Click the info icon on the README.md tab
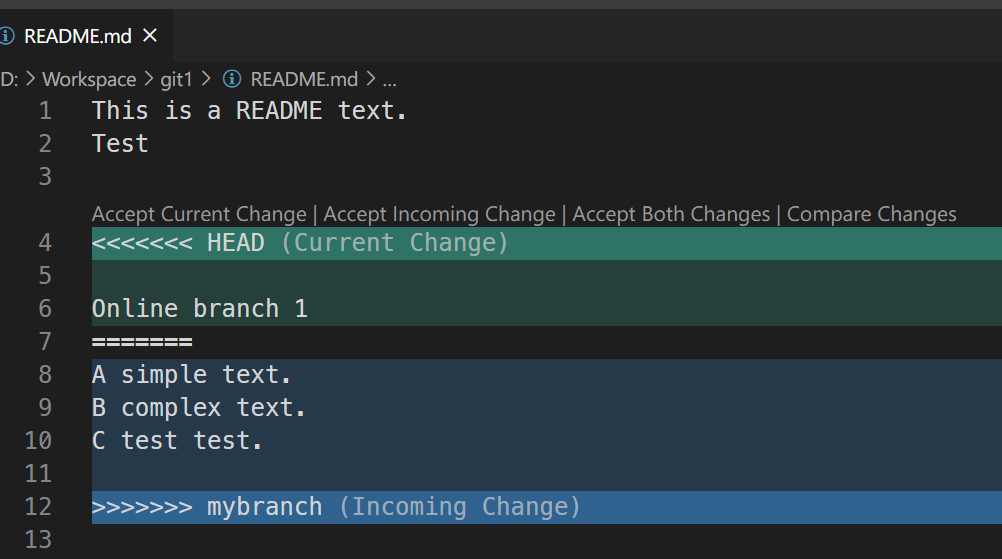 tap(7, 36)
